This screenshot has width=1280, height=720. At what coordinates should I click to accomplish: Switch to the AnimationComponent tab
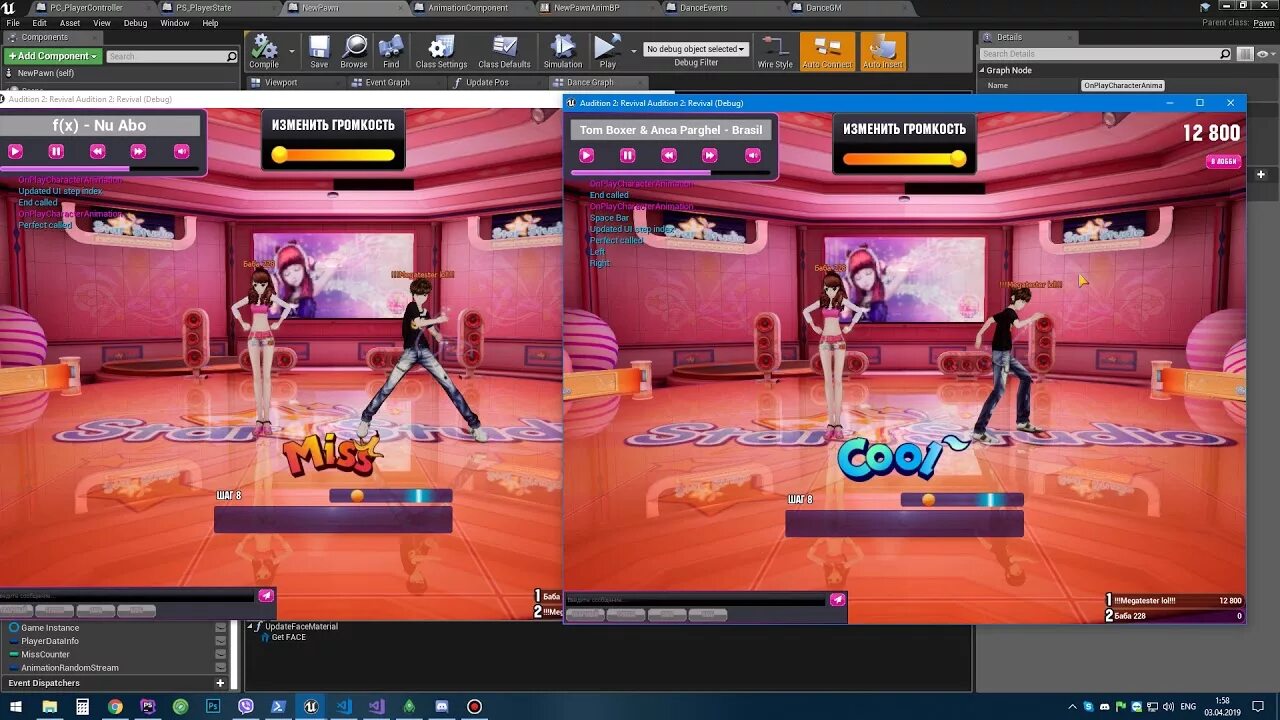[467, 8]
